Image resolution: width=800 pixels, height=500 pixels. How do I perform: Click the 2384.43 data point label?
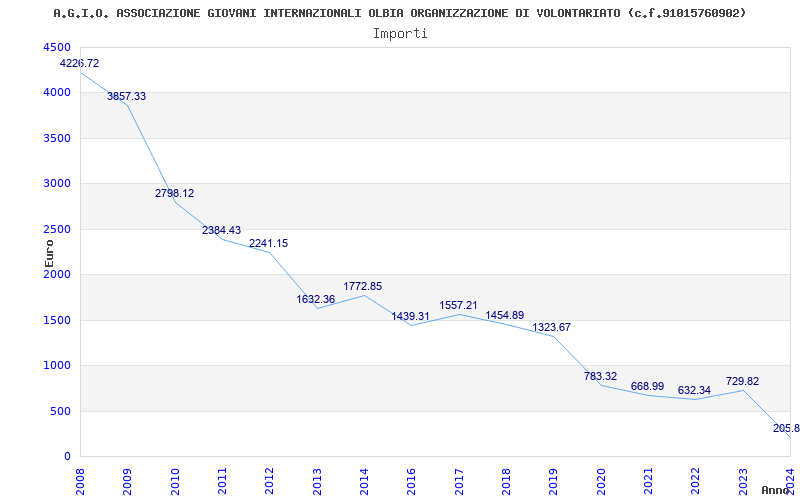point(221,230)
